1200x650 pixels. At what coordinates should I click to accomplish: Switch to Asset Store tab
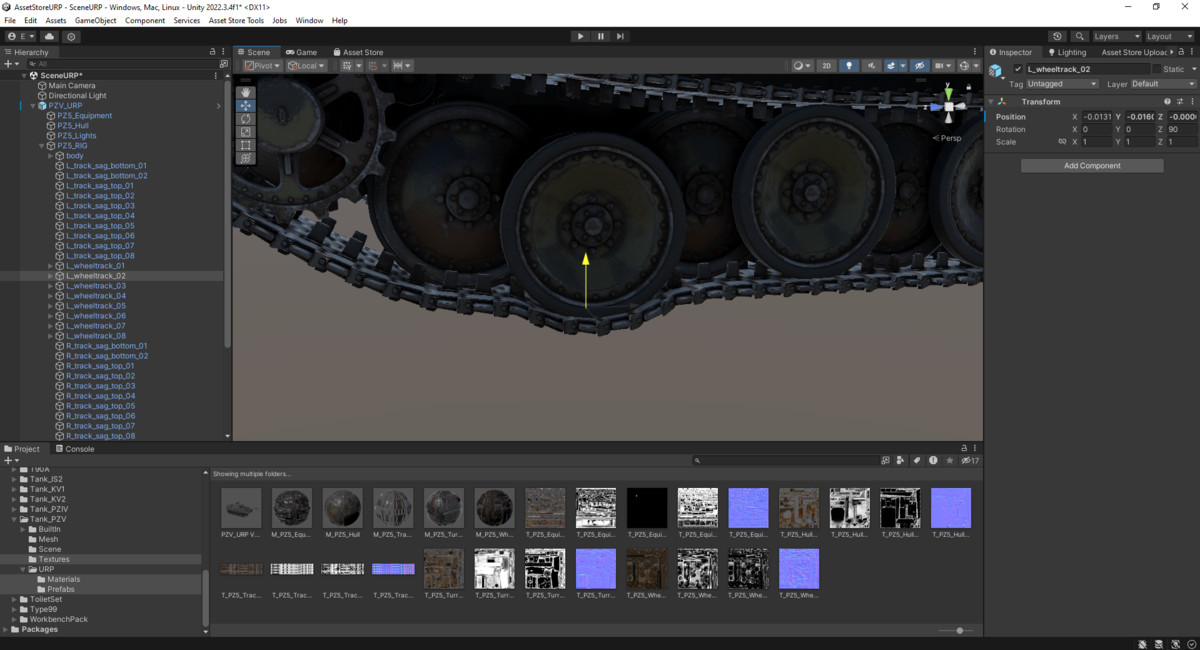tap(358, 52)
